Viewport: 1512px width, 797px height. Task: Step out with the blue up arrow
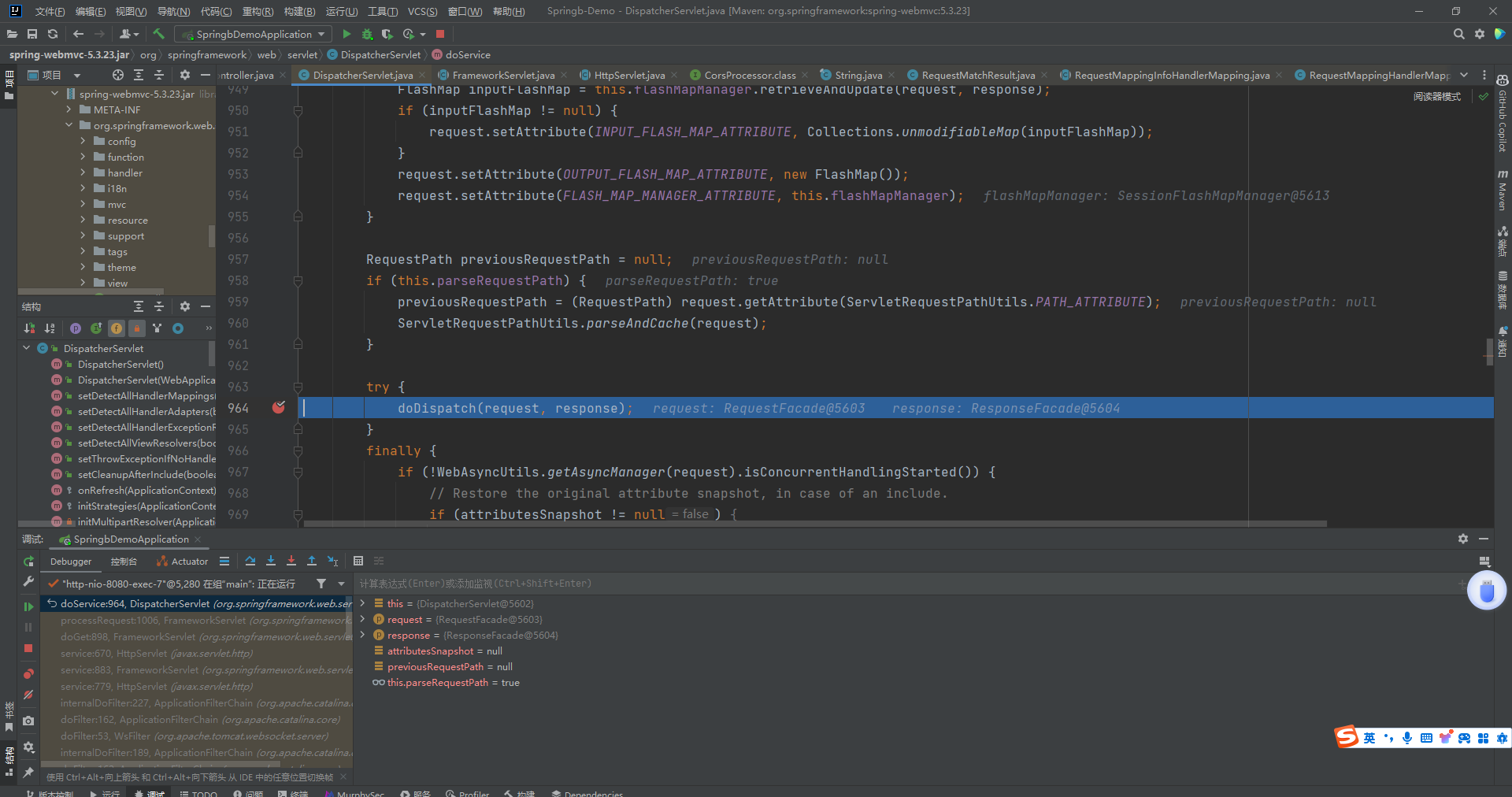click(312, 561)
